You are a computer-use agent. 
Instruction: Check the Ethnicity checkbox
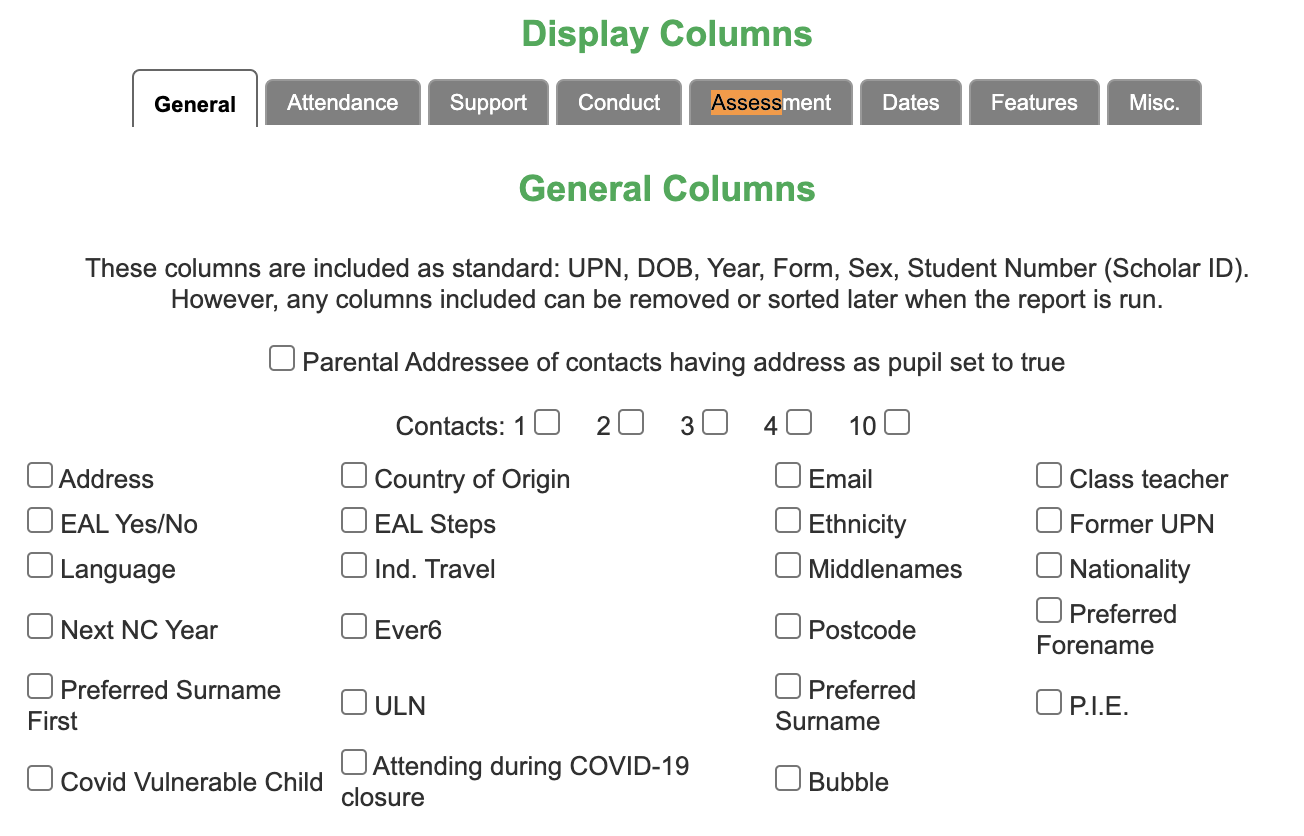(x=788, y=520)
